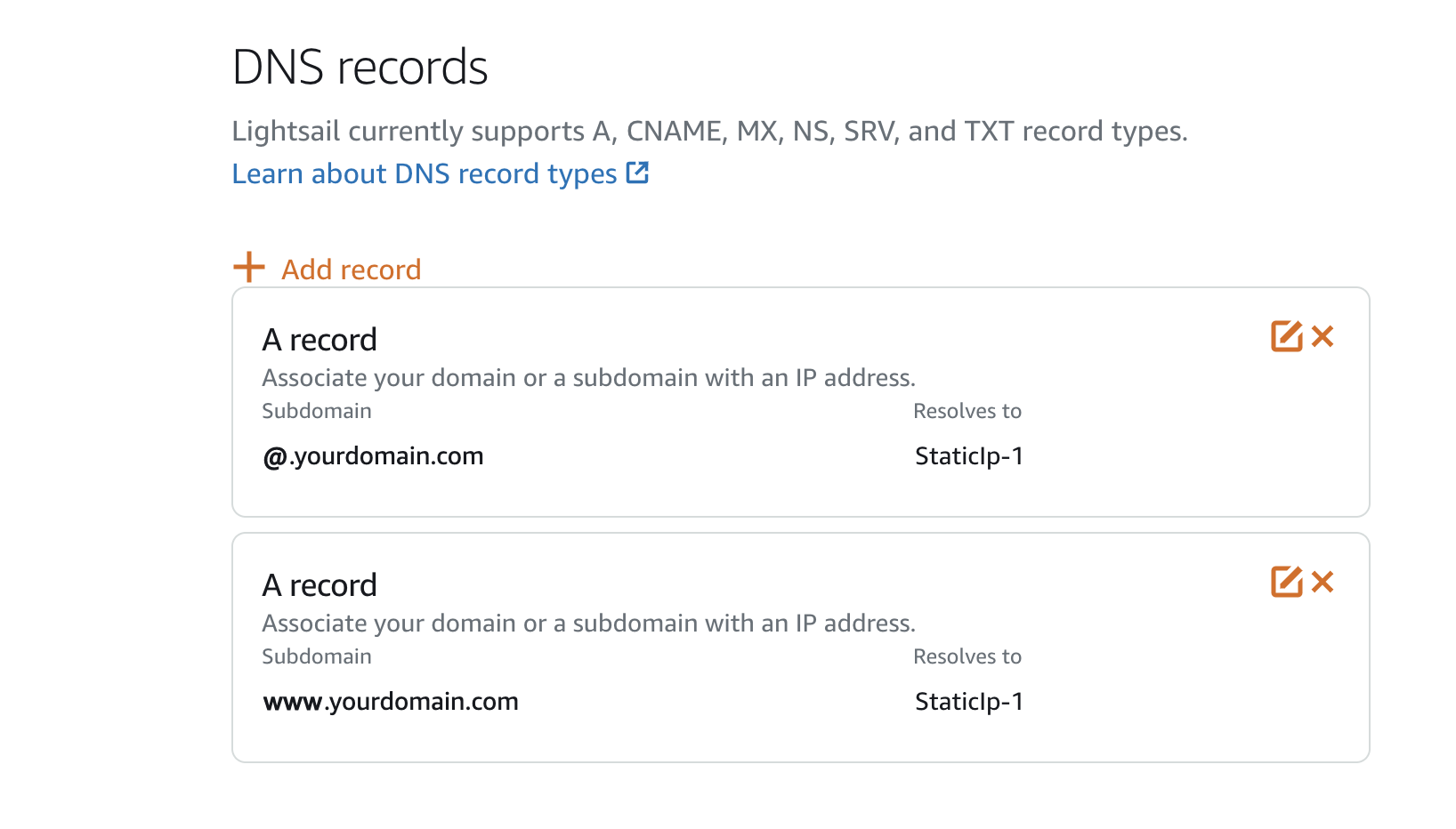Click StaticIp-1 in the @ record card

click(x=968, y=456)
